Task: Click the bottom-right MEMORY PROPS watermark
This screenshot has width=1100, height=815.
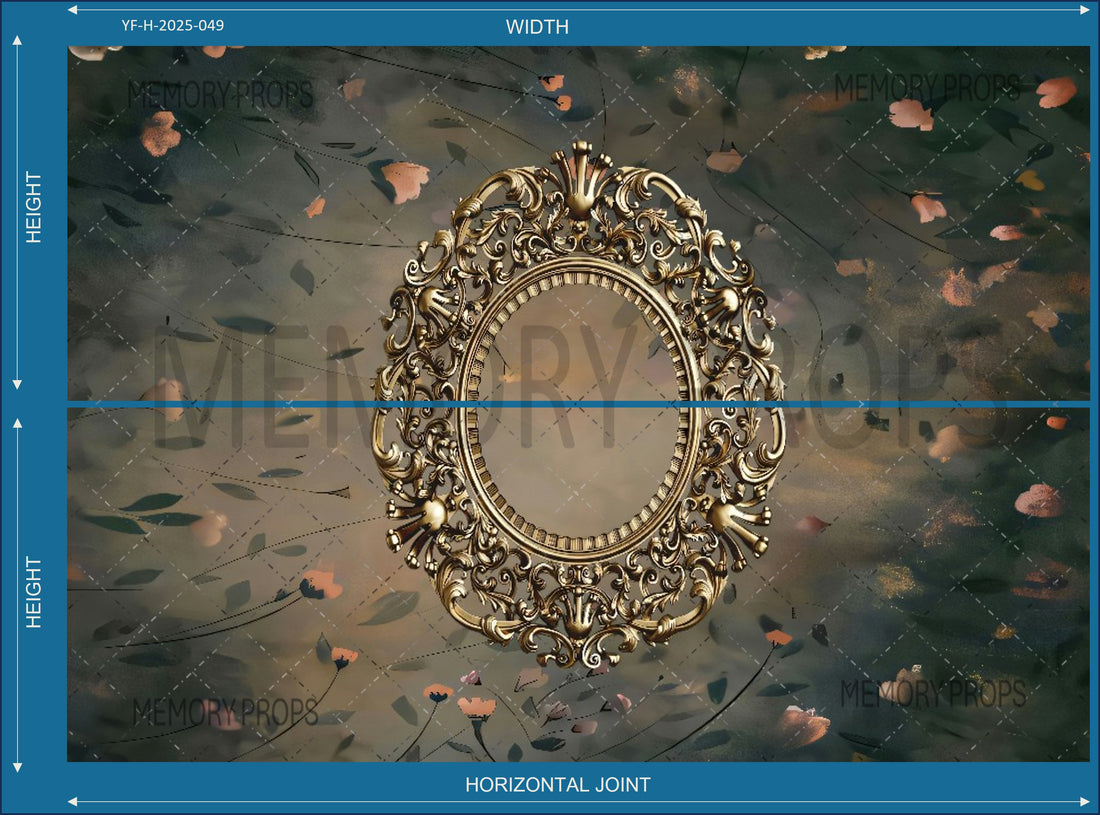Action: [x=932, y=693]
